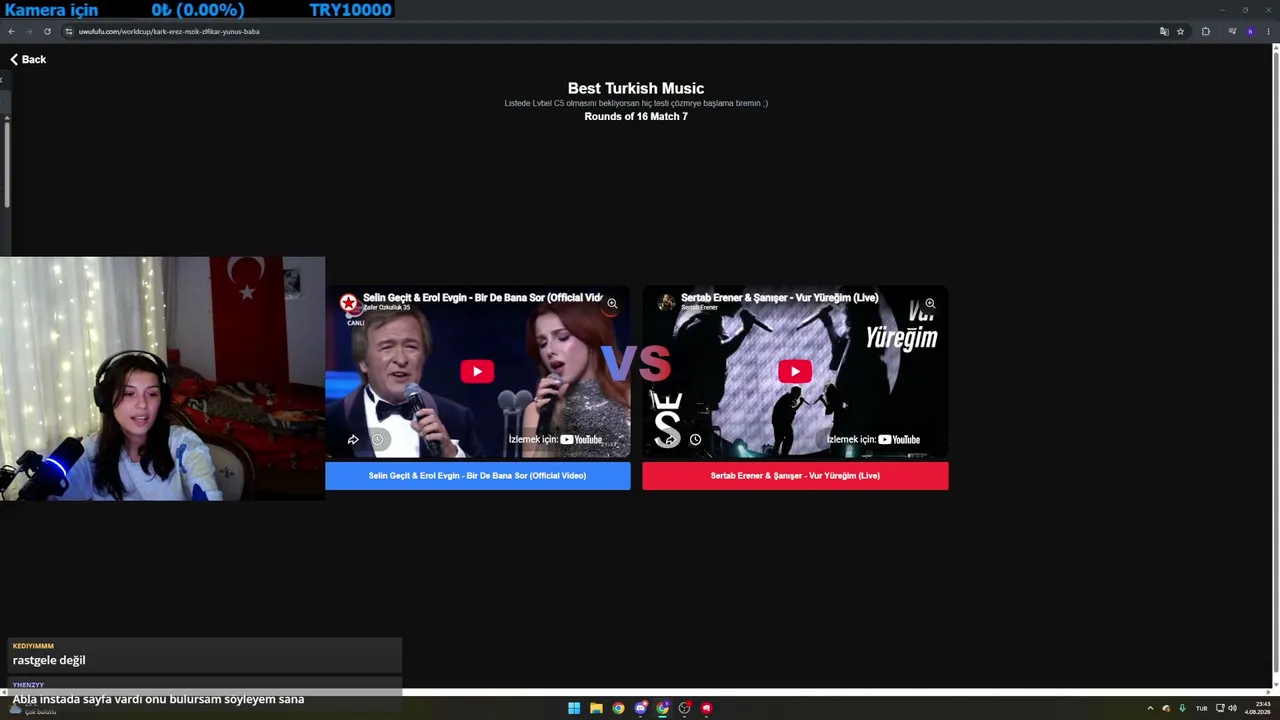Screen dimensions: 1280x720
Task: Click the browser back arrow
Action: [x=11, y=31]
